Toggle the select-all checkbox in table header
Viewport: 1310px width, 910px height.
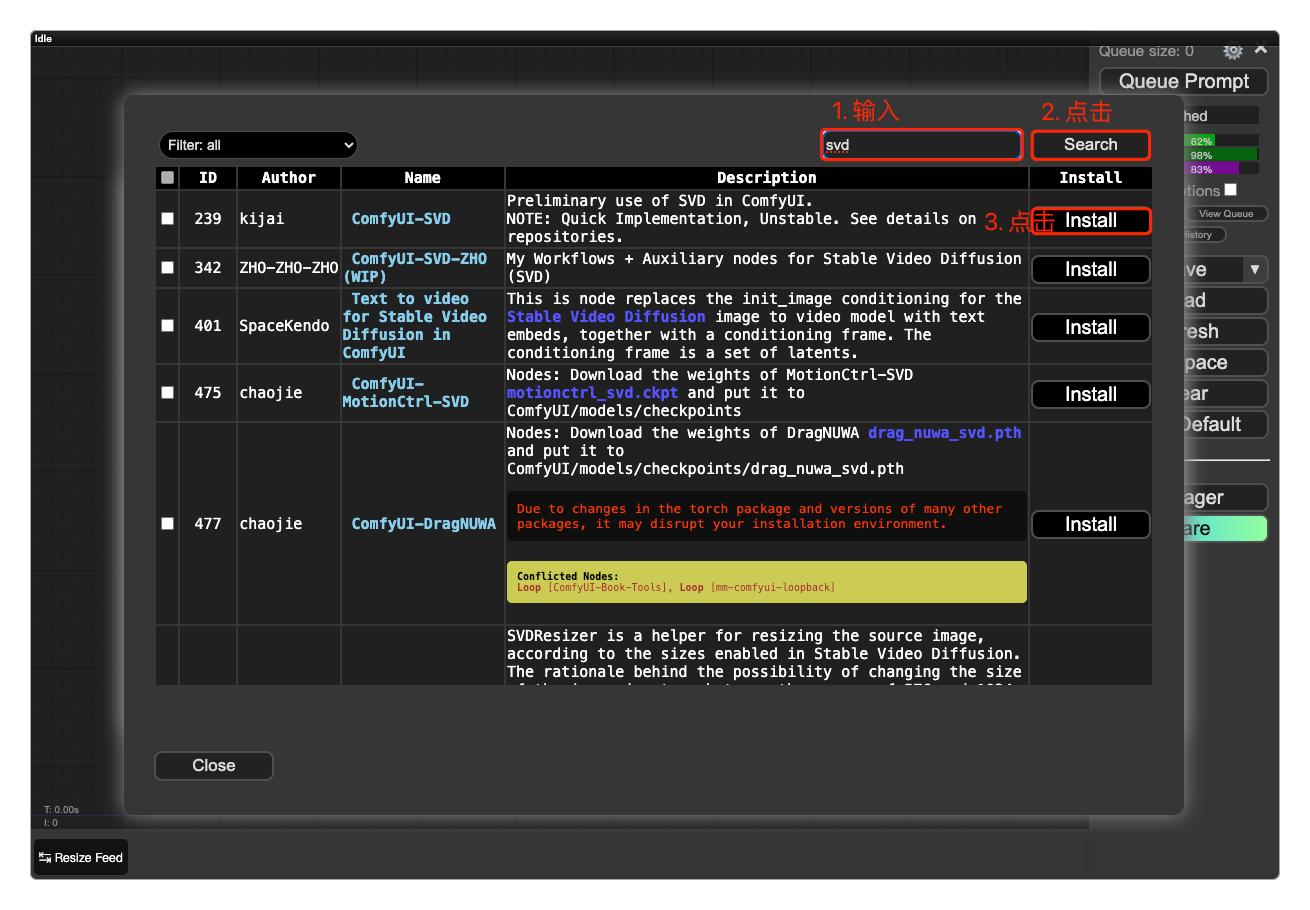tap(168, 178)
